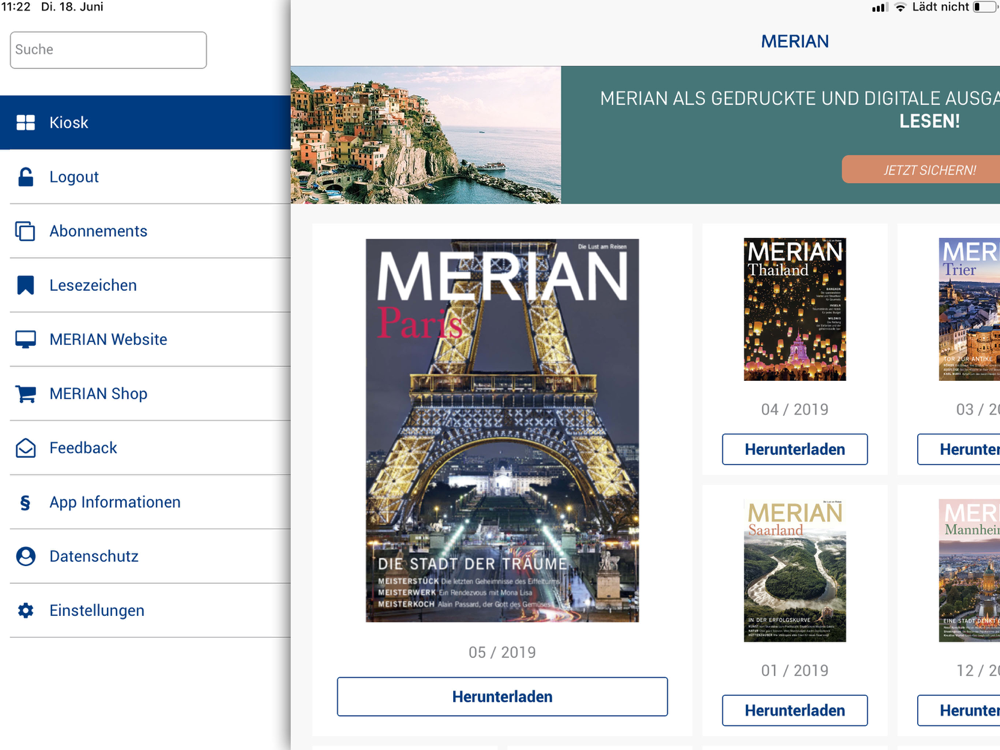This screenshot has width=1000, height=750.
Task: Tap the cellular signal bars icon
Action: (x=879, y=8)
